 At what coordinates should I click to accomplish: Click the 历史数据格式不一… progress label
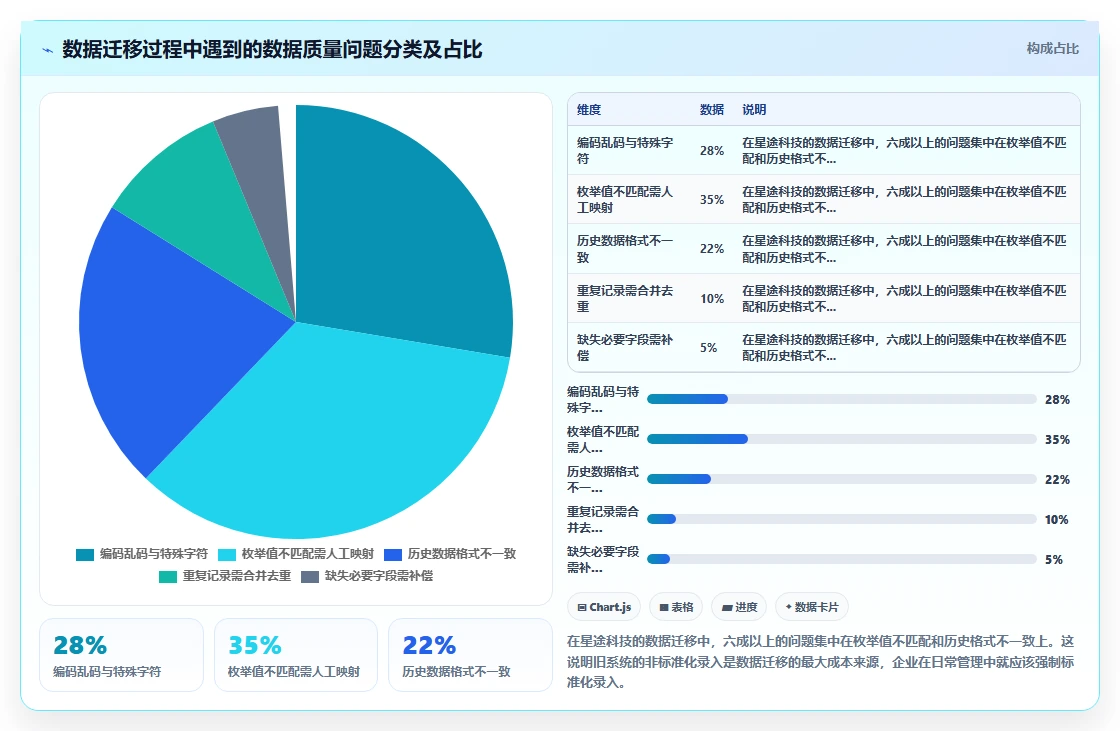pyautogui.click(x=604, y=479)
